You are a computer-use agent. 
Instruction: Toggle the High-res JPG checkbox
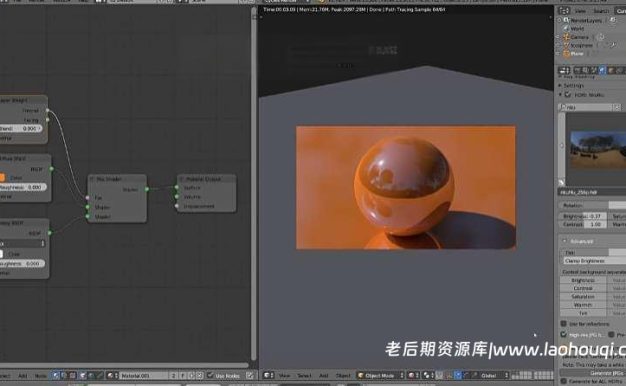[564, 334]
